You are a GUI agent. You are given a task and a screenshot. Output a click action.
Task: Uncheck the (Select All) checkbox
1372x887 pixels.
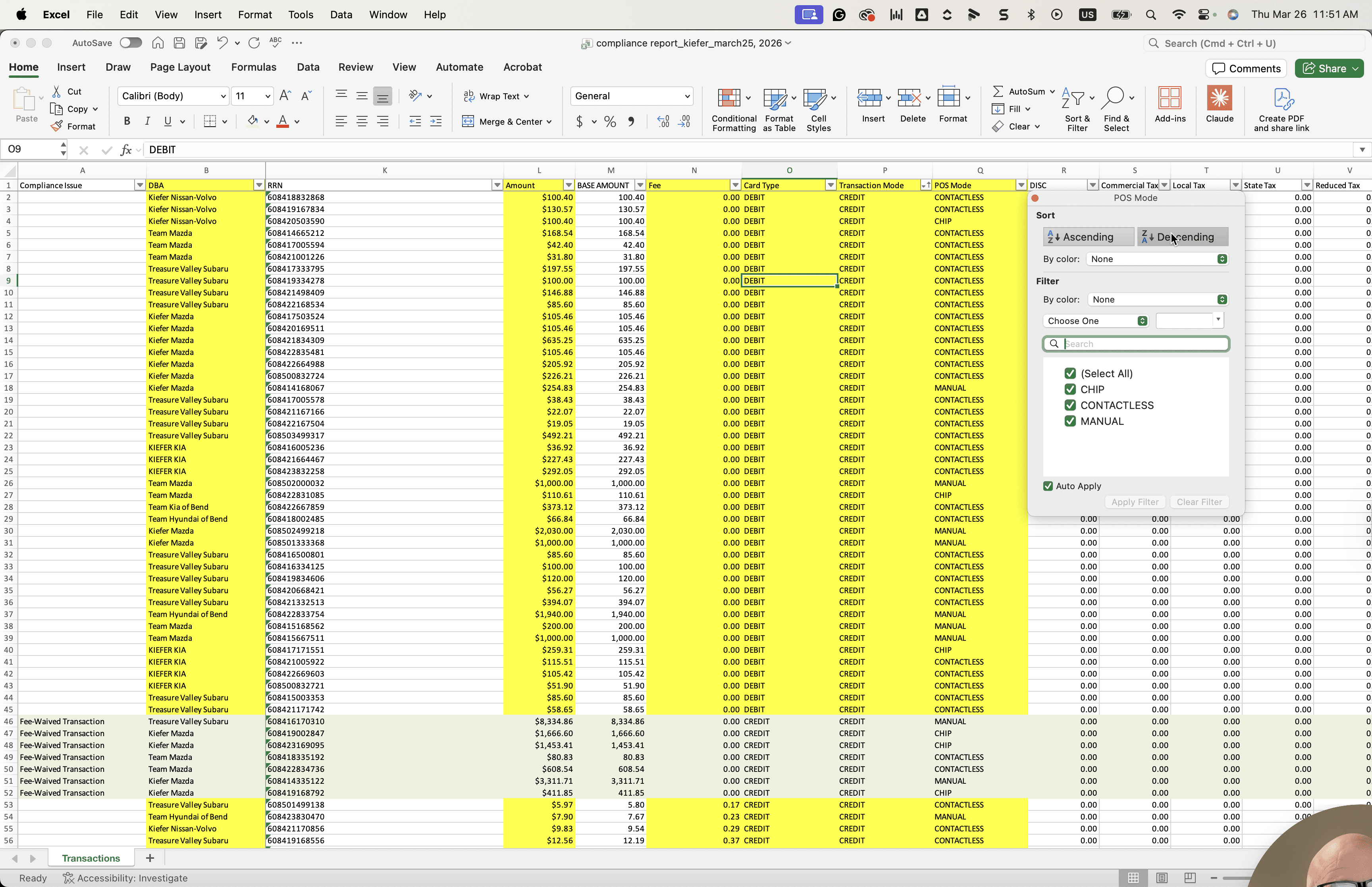[x=1070, y=373]
